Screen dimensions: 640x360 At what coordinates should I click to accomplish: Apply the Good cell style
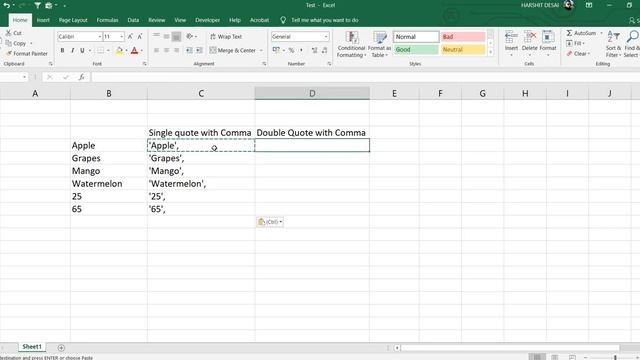point(416,49)
